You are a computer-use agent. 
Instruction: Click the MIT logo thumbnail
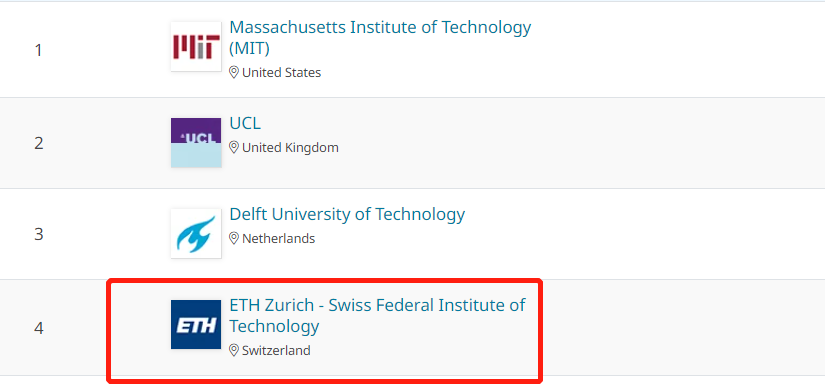[196, 46]
